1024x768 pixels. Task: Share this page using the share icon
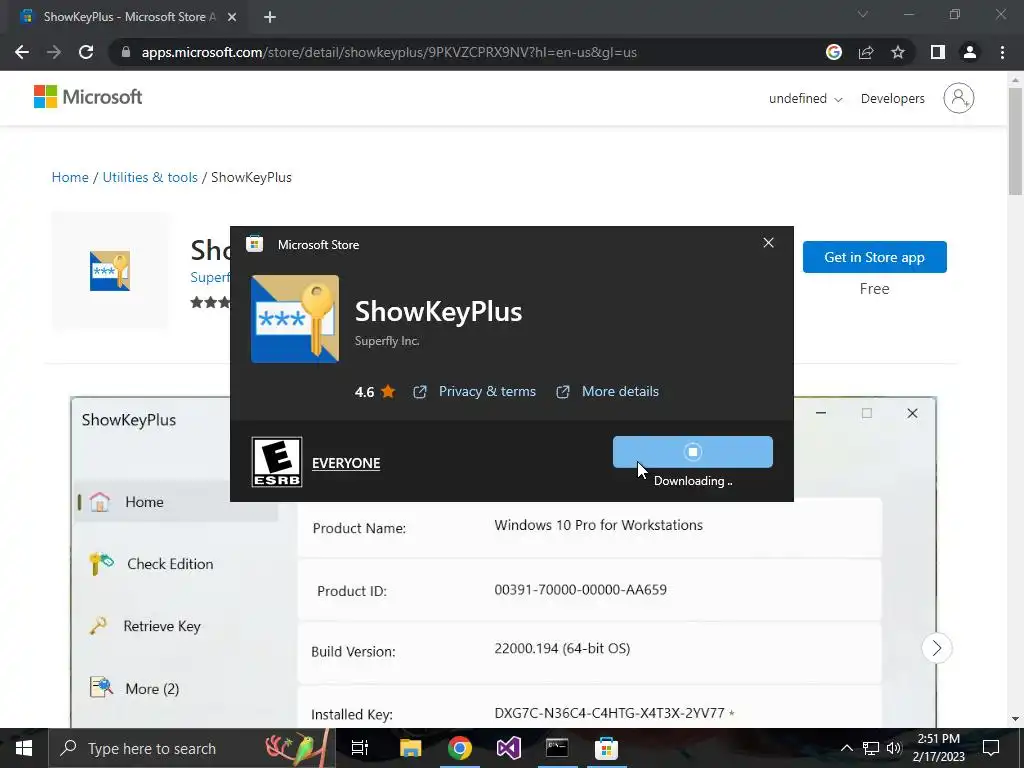[866, 52]
